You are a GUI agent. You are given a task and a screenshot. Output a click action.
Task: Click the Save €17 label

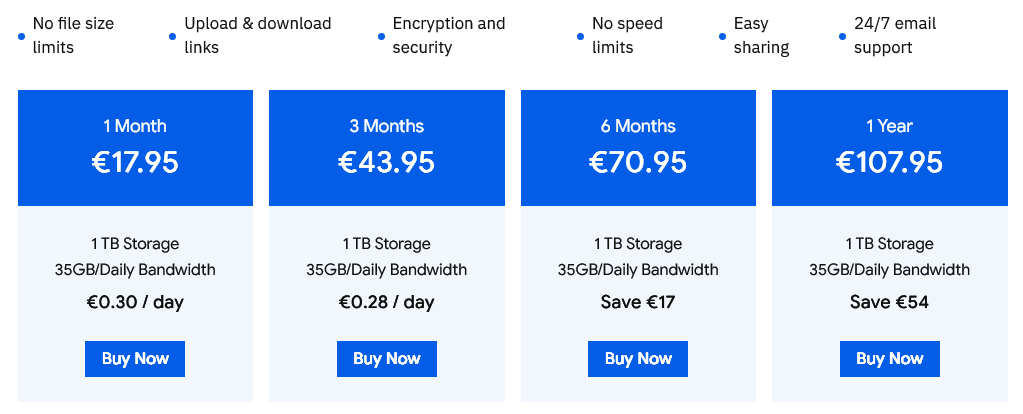tap(638, 301)
